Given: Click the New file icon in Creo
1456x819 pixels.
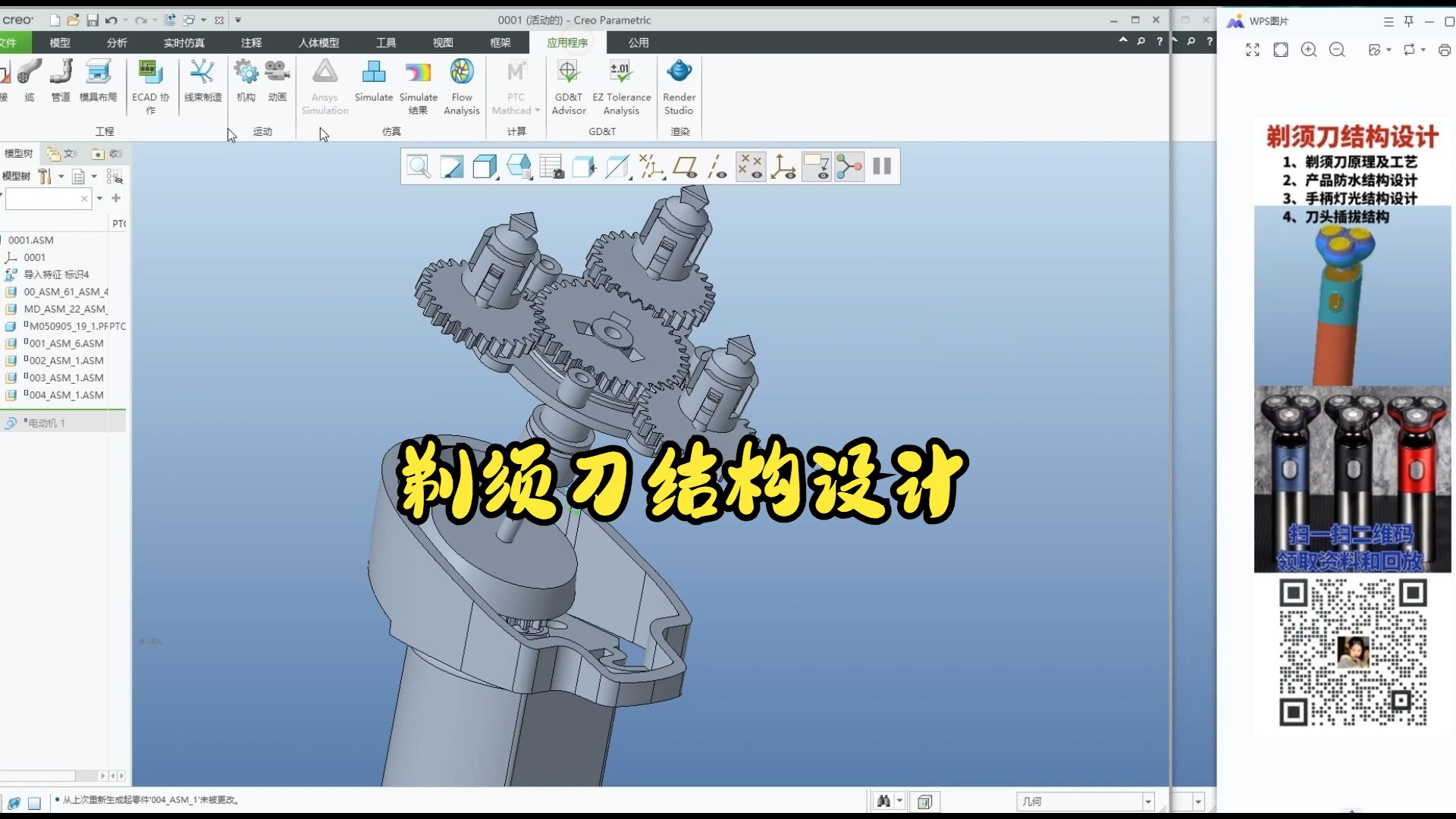Looking at the screenshot, I should click(x=55, y=20).
